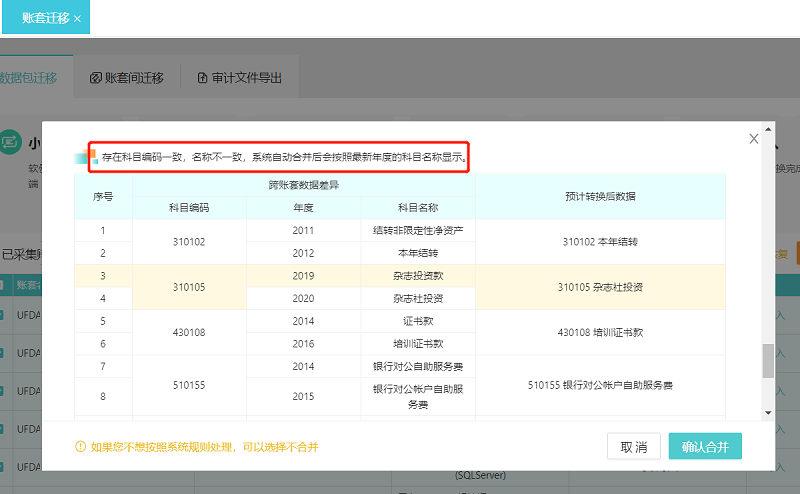800x494 pixels.
Task: Confirm with the 确认合并 button
Action: [705, 446]
